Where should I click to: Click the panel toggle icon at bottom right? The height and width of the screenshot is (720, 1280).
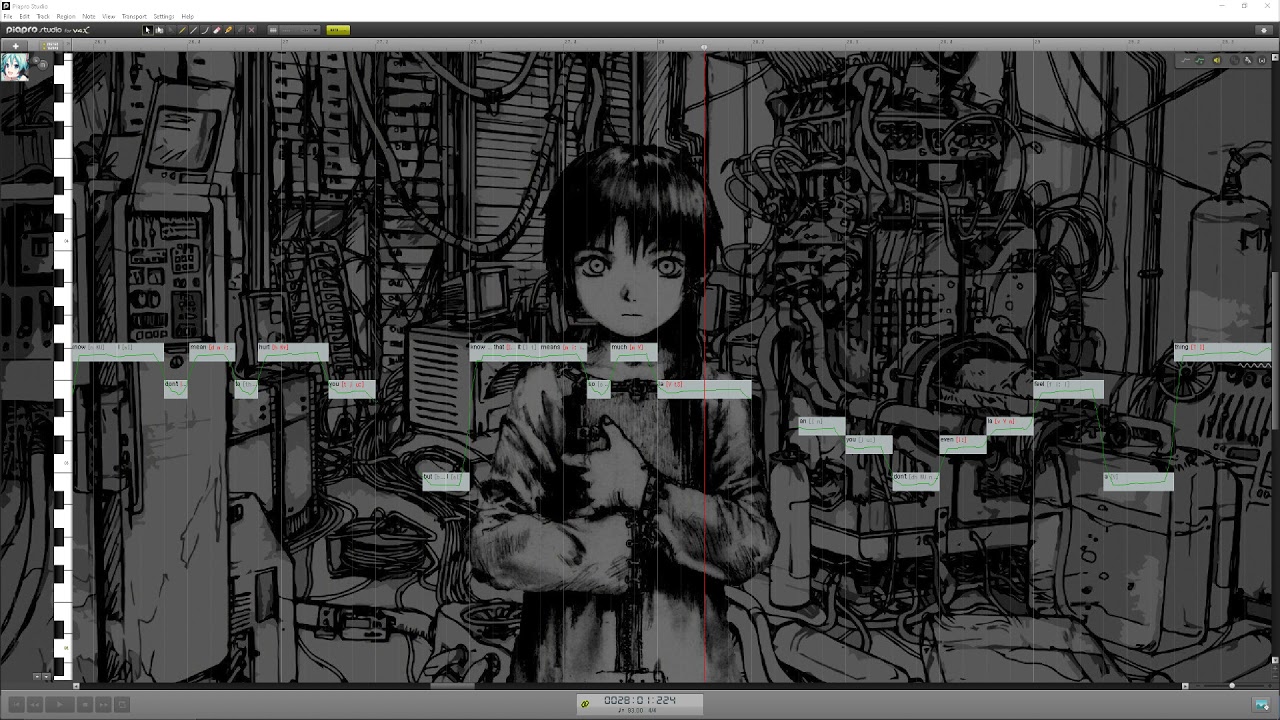point(1262,704)
